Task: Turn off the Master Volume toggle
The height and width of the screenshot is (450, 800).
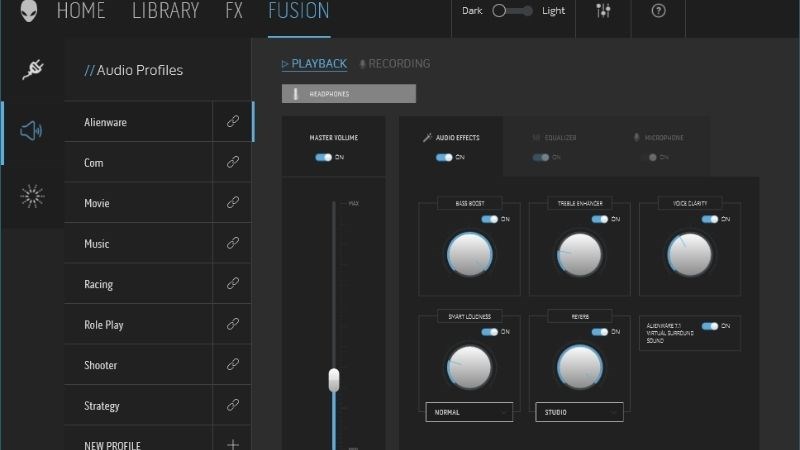Action: point(323,157)
